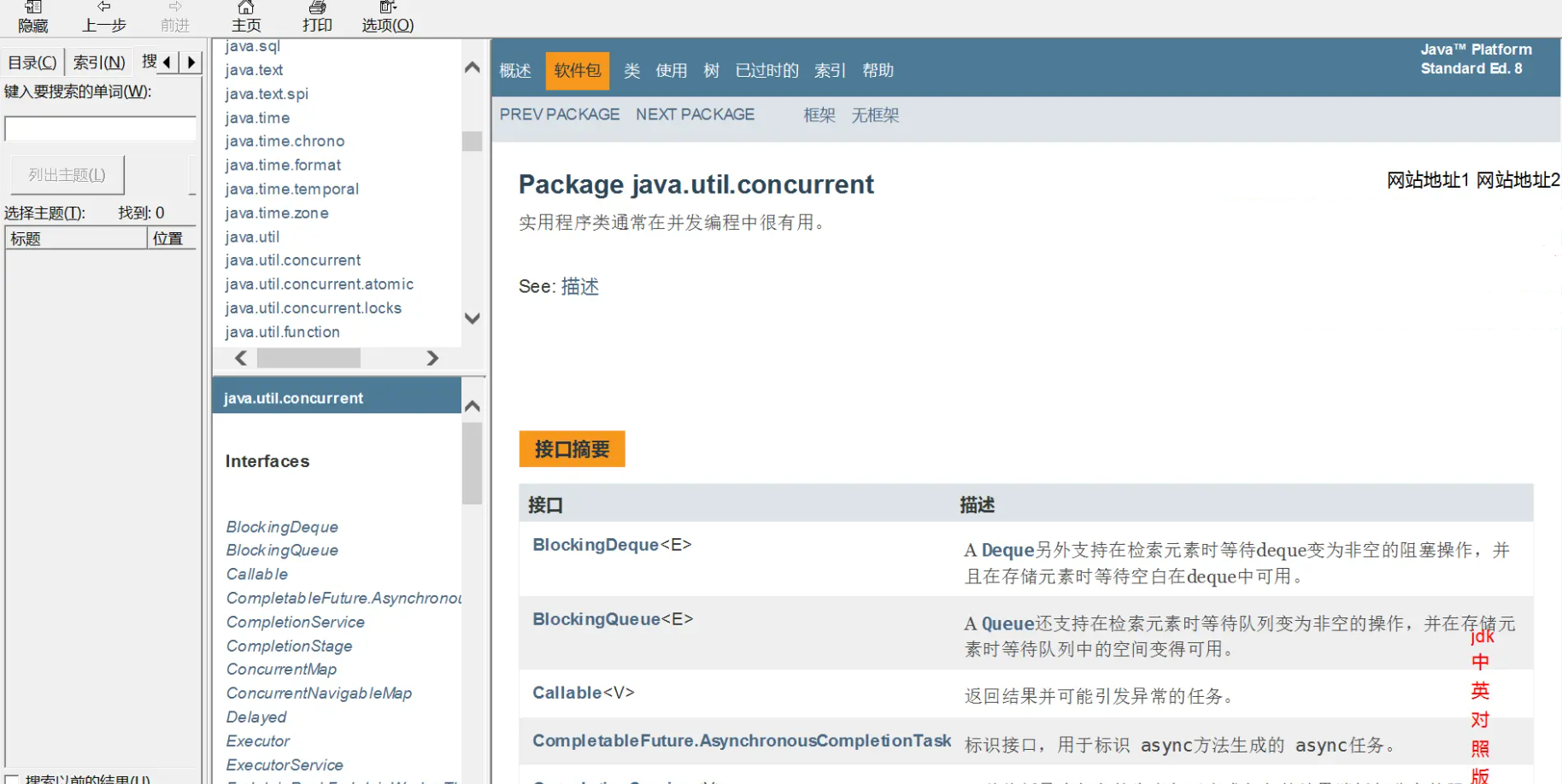Screen dimensions: 1562x784
Task: Click package list scroll-right arrow
Action: pyautogui.click(x=432, y=358)
